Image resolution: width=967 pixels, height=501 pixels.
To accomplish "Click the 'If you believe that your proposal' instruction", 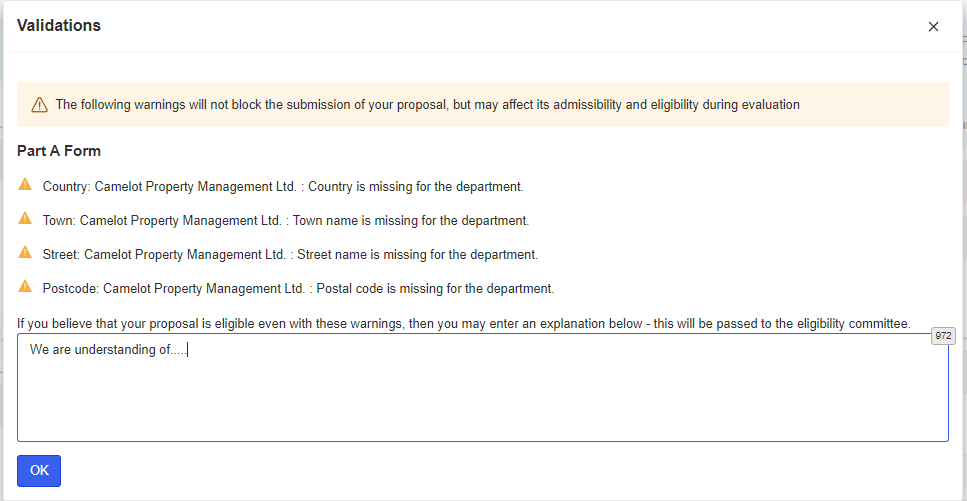I will click(463, 323).
